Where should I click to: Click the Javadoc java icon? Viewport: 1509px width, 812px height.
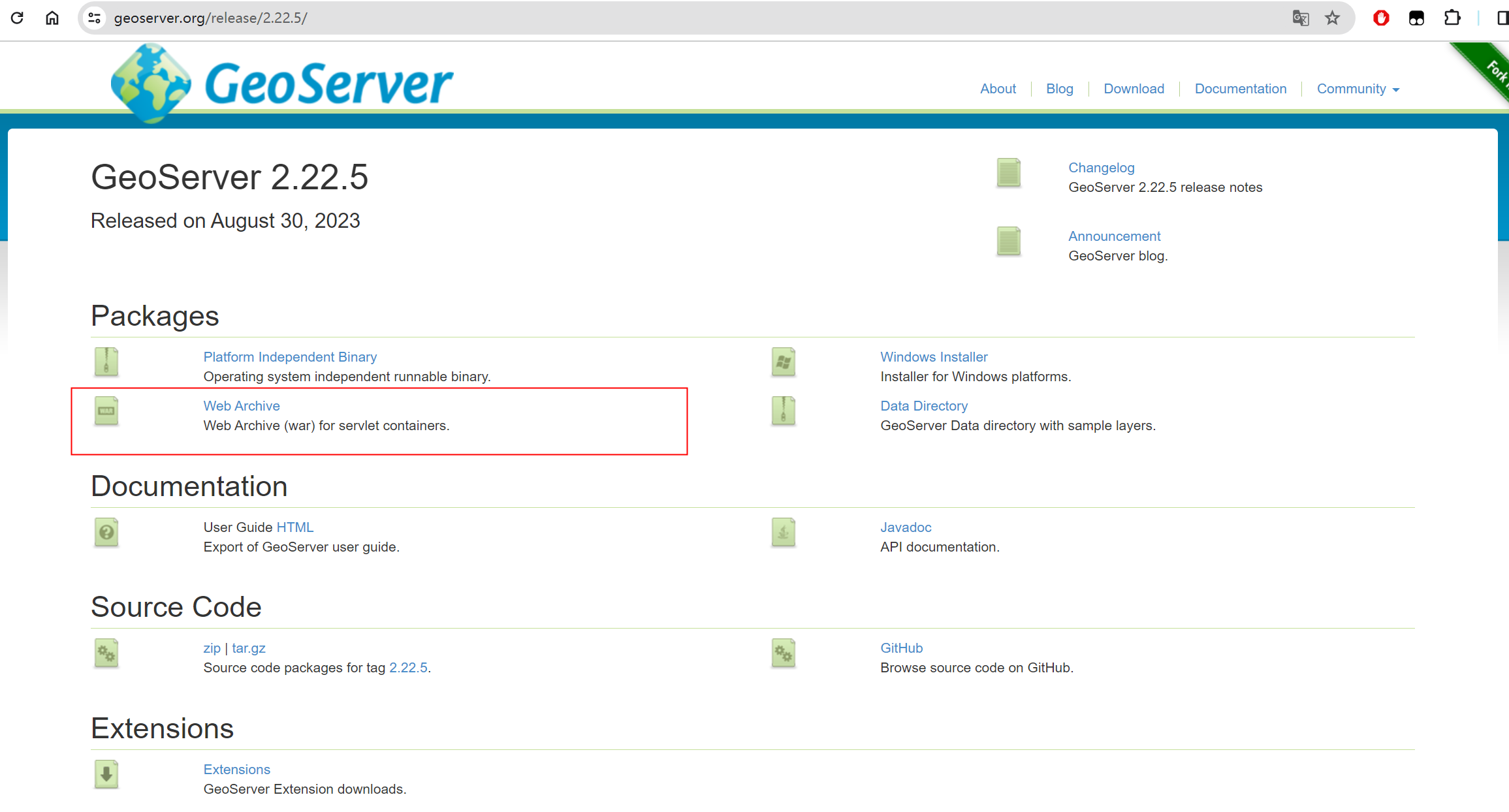(x=784, y=532)
